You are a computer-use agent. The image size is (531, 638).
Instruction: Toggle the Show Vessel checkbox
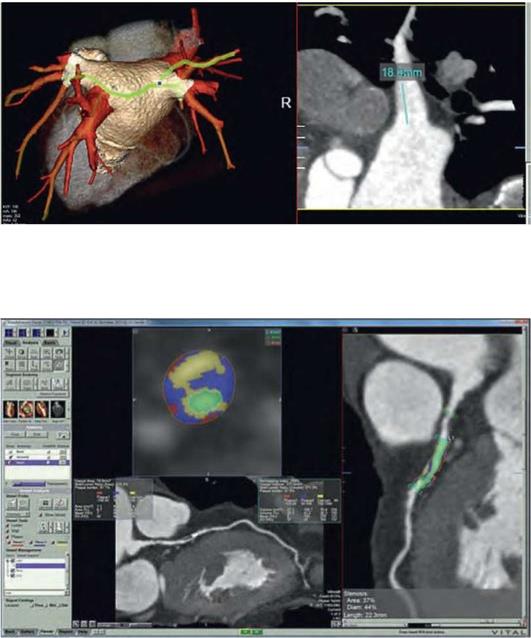click(x=41, y=515)
